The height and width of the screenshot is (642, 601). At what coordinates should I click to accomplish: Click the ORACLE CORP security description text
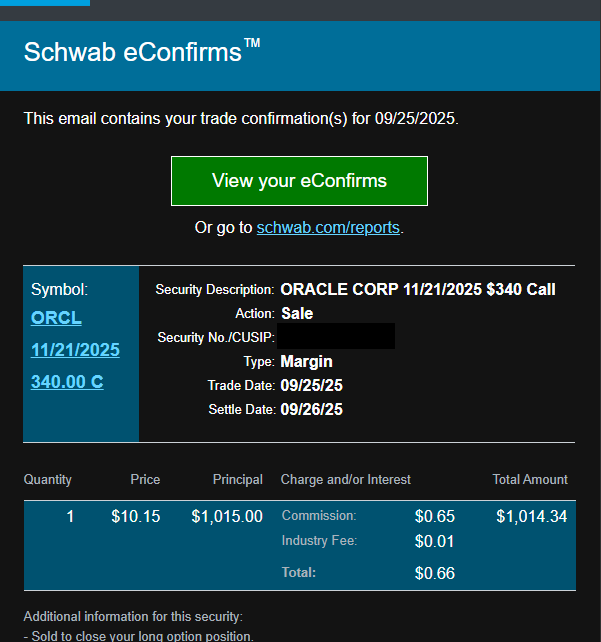pos(418,290)
